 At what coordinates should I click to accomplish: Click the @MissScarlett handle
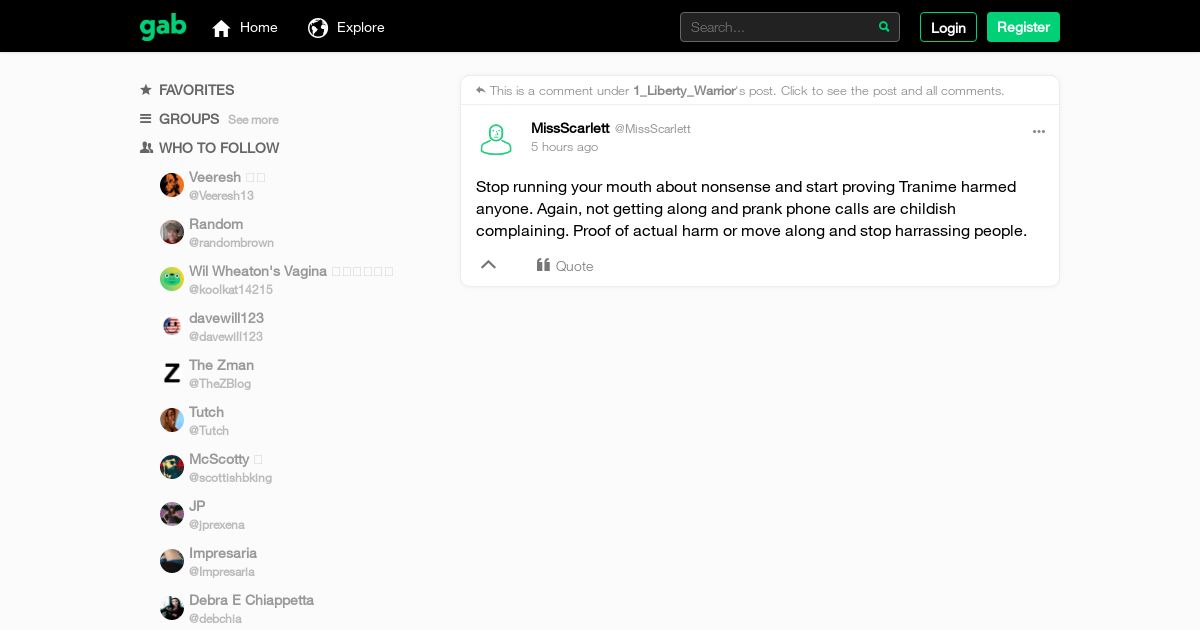pos(653,129)
